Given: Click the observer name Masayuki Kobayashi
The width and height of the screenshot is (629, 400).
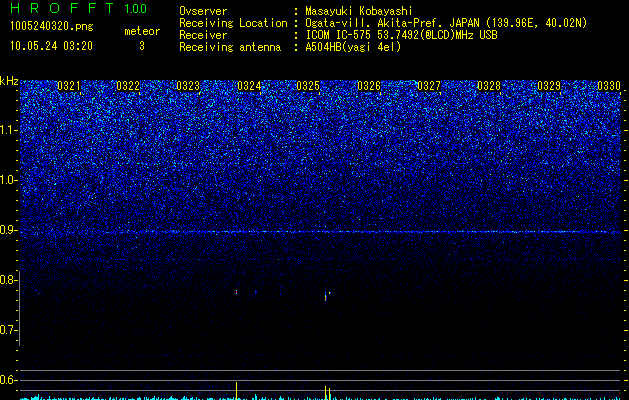Looking at the screenshot, I should (x=359, y=11).
